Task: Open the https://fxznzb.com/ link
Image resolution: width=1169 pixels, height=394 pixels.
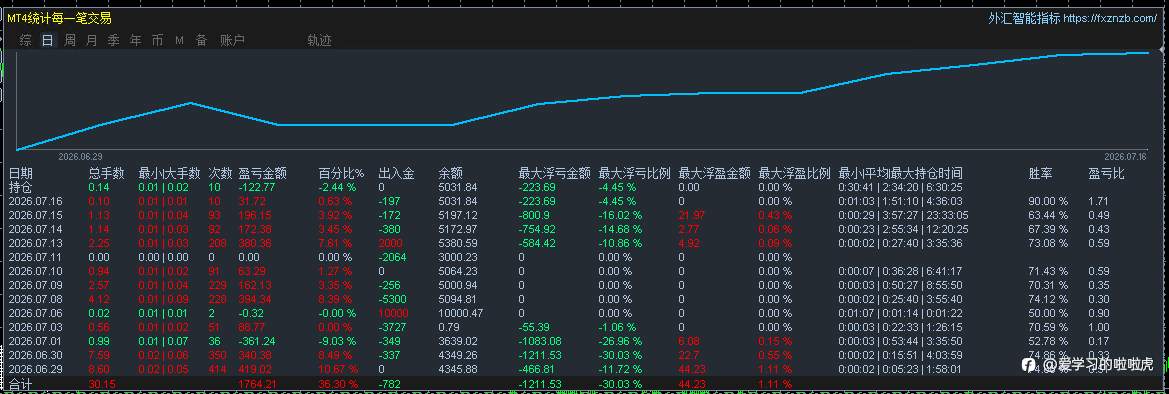Action: pyautogui.click(x=1109, y=19)
